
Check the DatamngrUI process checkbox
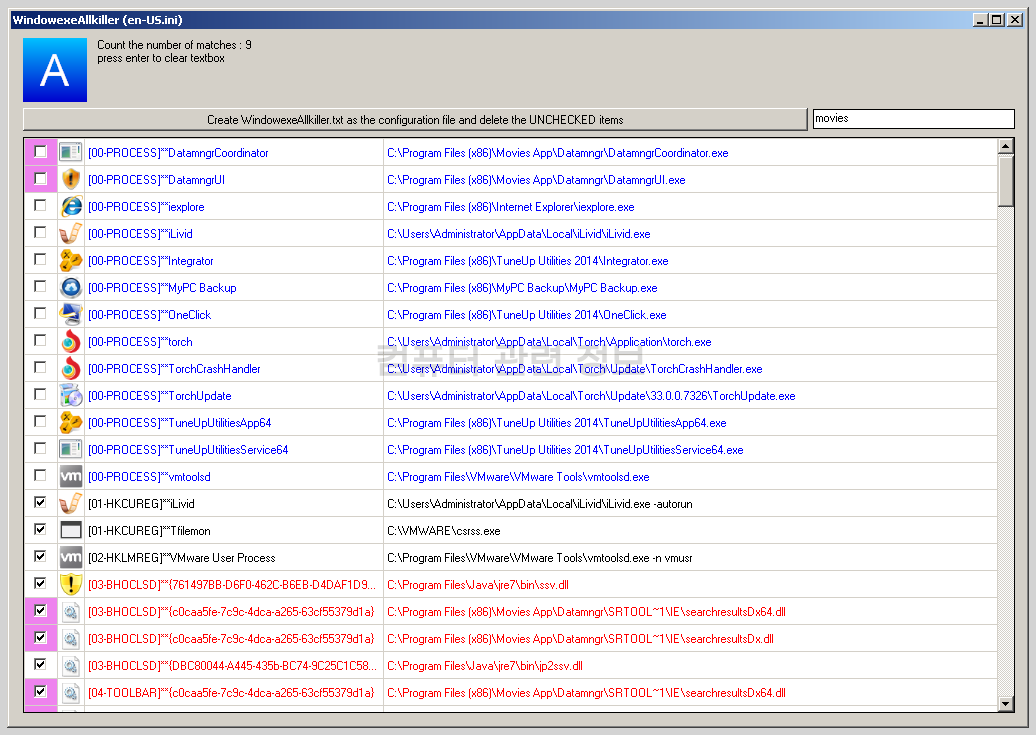[x=40, y=178]
